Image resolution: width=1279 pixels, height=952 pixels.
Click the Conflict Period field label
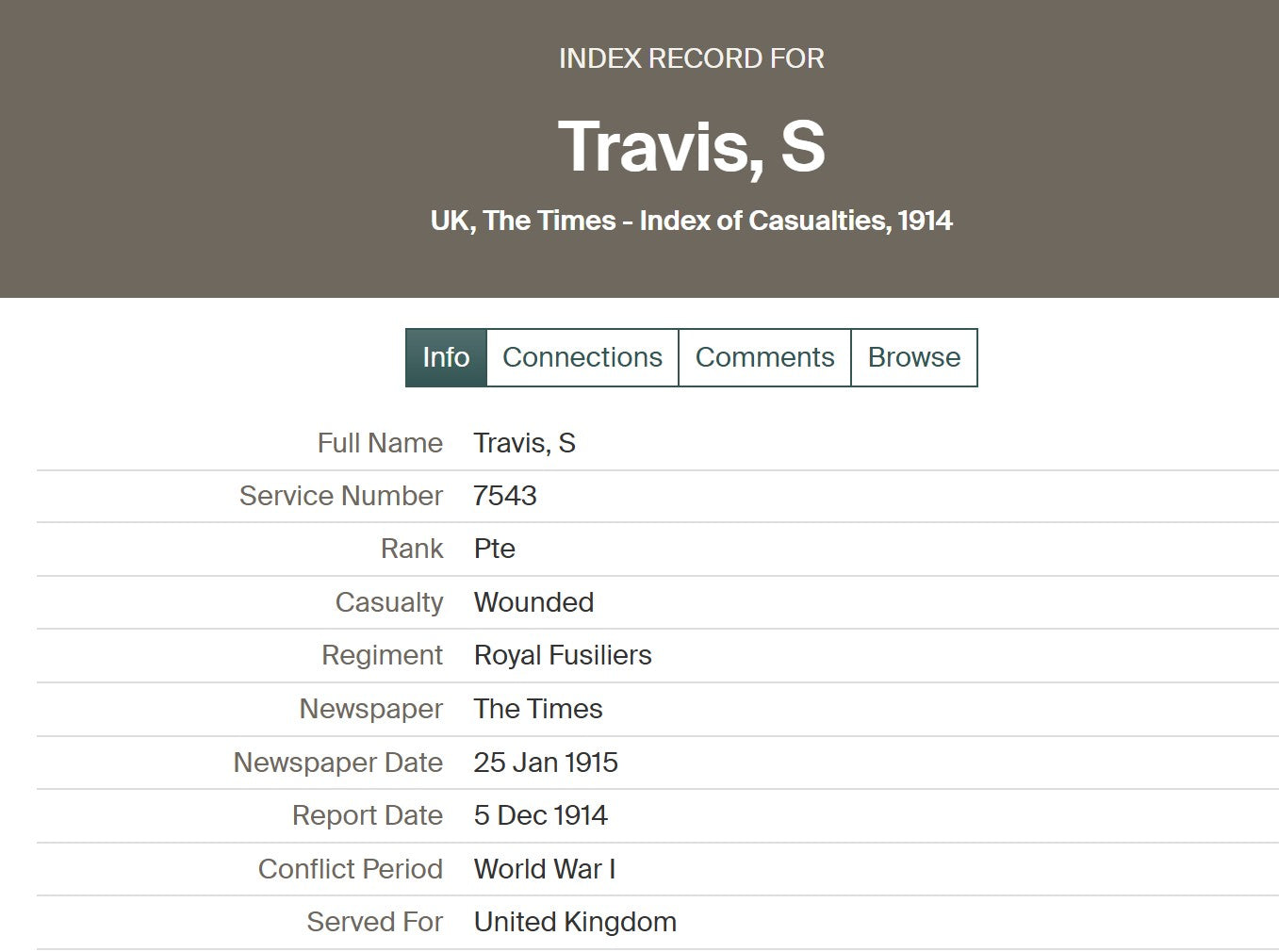[350, 869]
